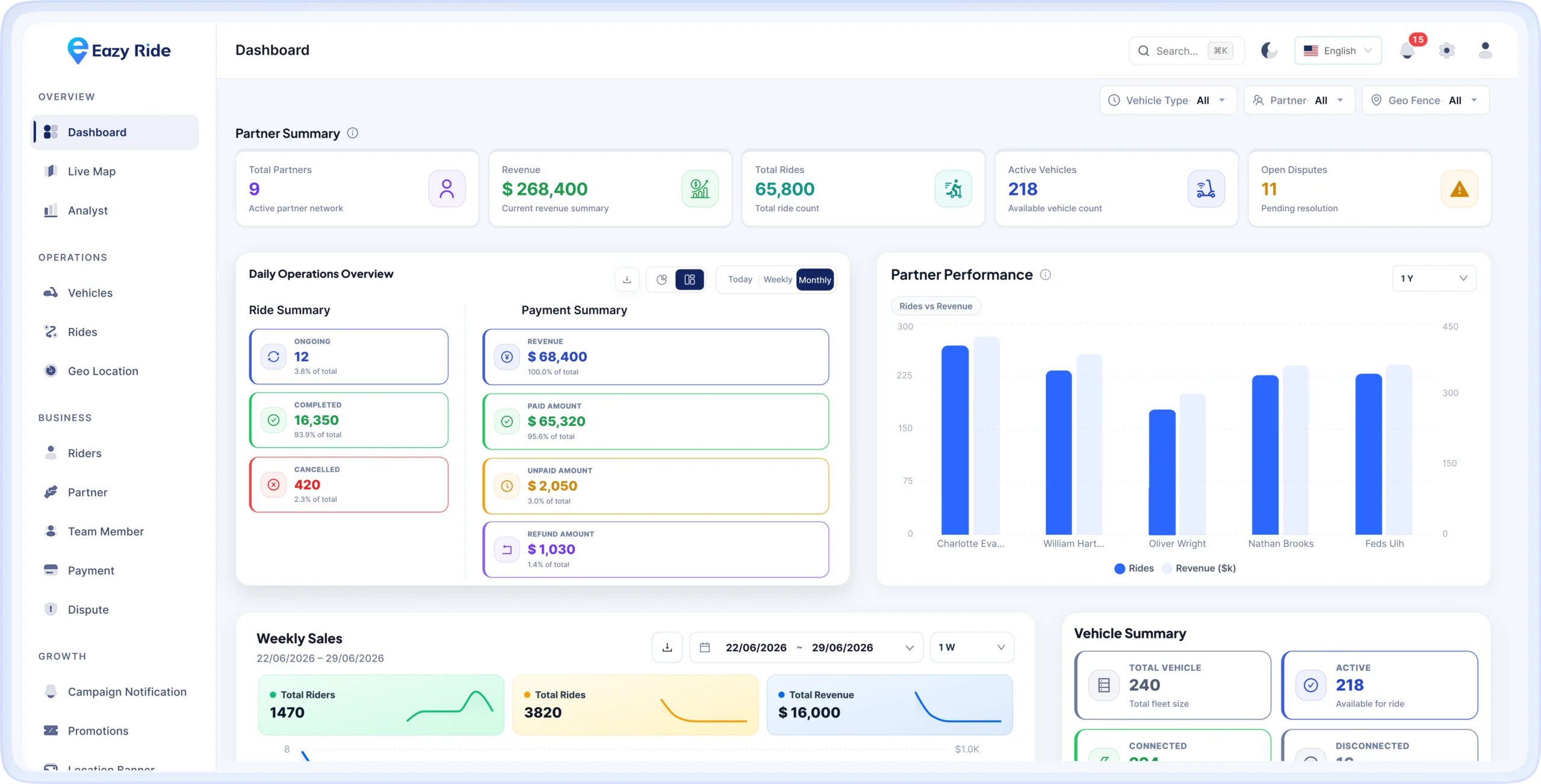This screenshot has height=784, width=1541.
Task: Open 1 Y period dropdown
Action: [1434, 279]
